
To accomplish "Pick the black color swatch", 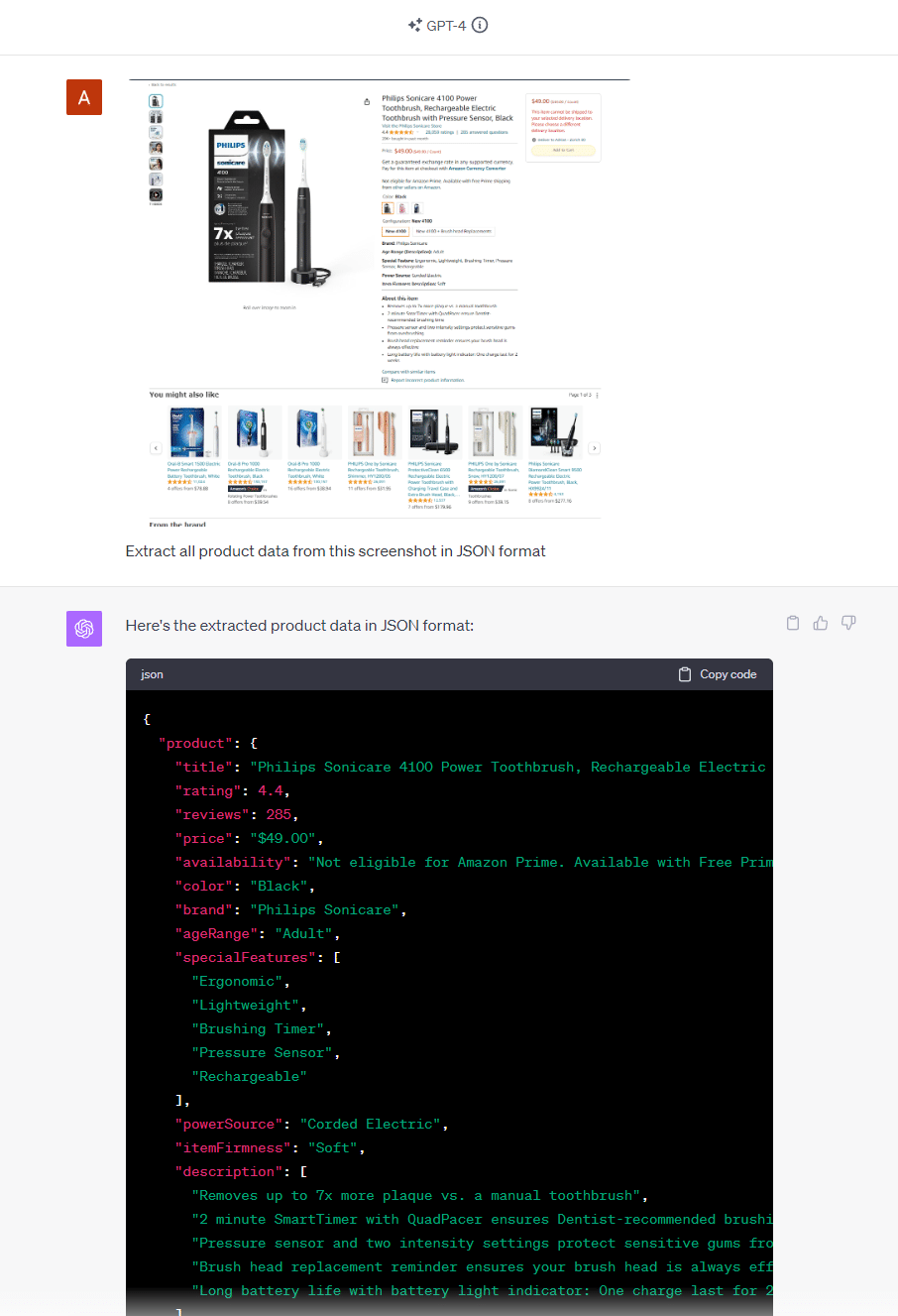I will [x=389, y=209].
